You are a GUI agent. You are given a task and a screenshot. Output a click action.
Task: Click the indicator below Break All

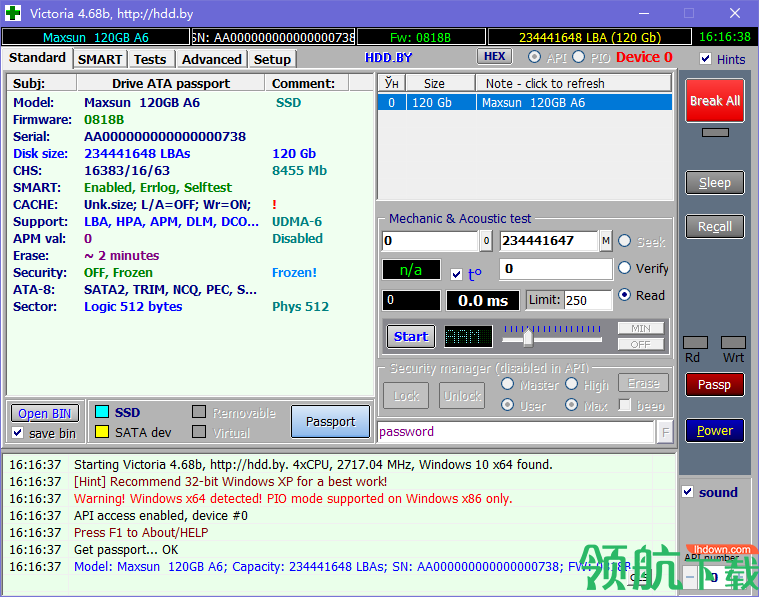715,133
